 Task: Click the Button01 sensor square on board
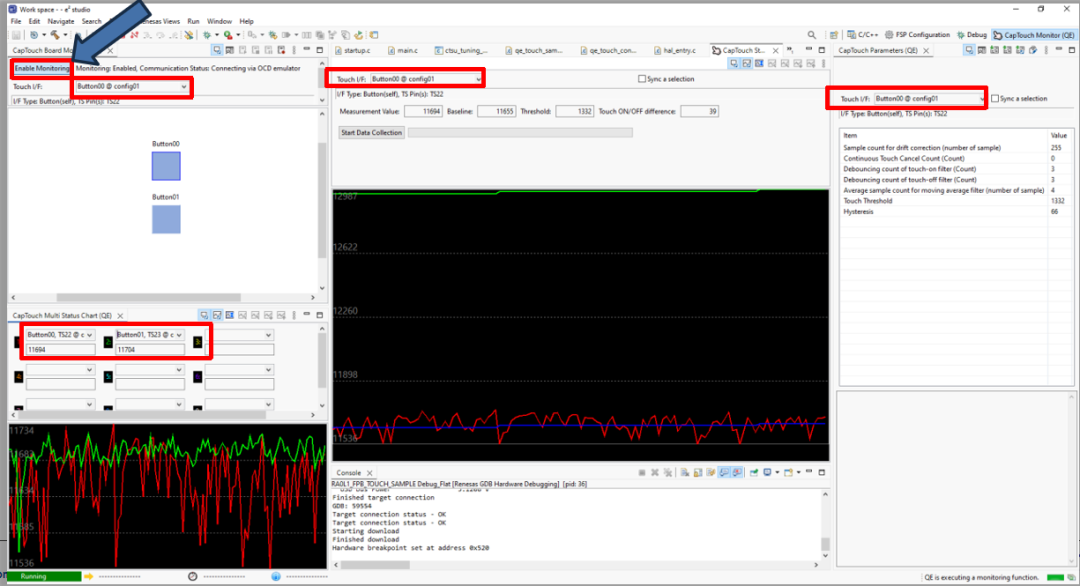[166, 219]
